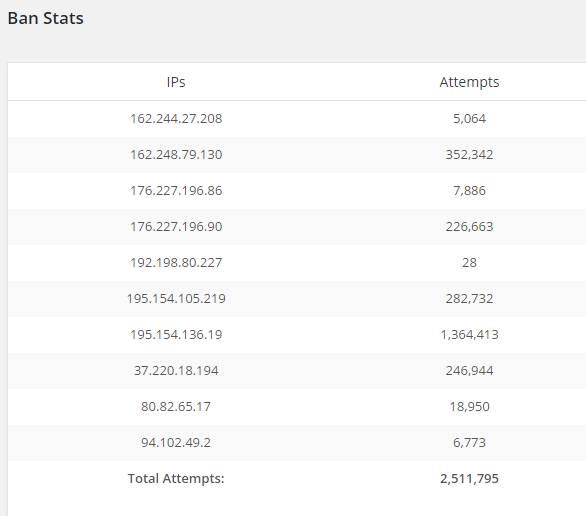Select IP address 192.198.80.227
The width and height of the screenshot is (586, 516).
(176, 263)
